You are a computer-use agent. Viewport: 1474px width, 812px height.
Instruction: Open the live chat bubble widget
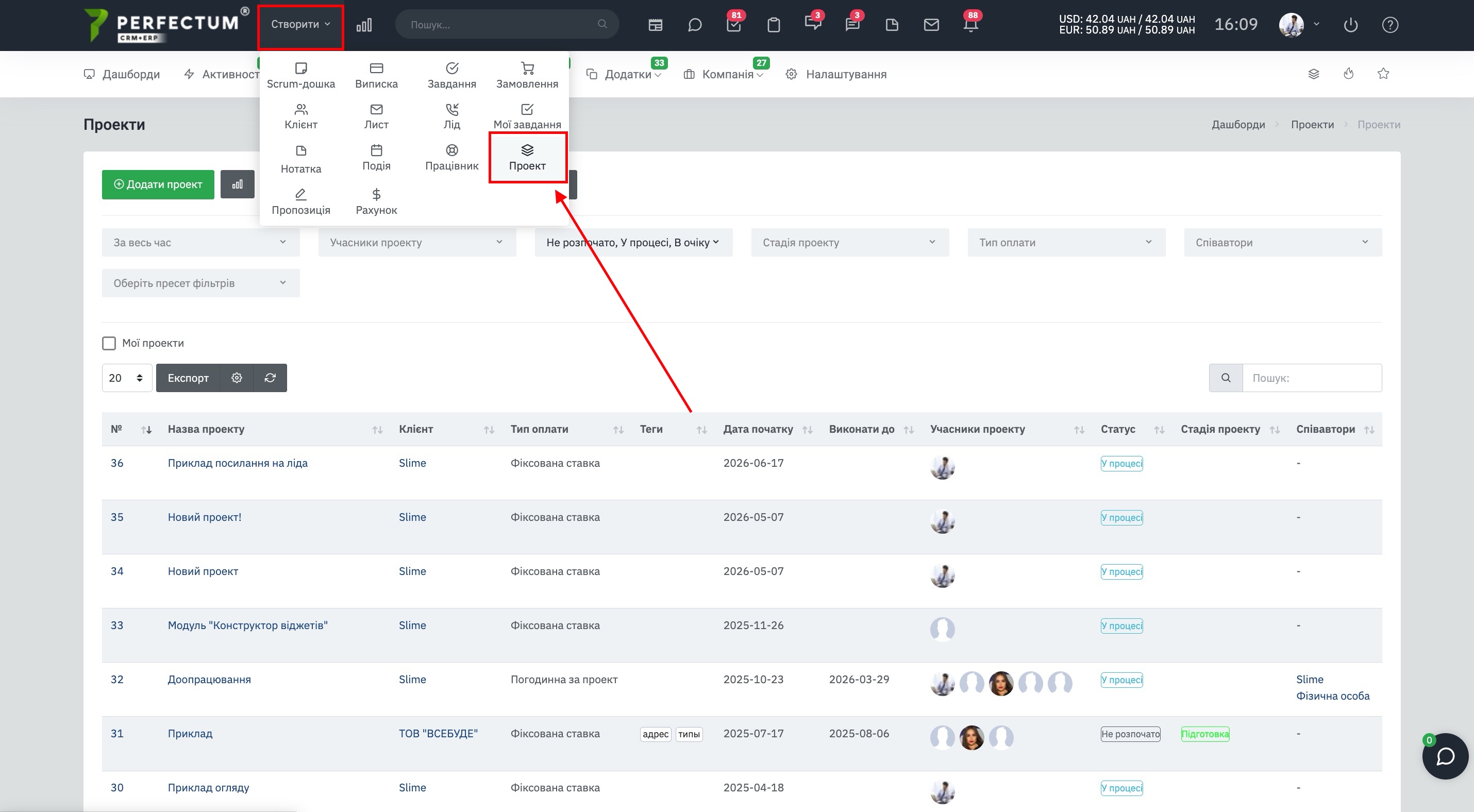(x=1445, y=756)
